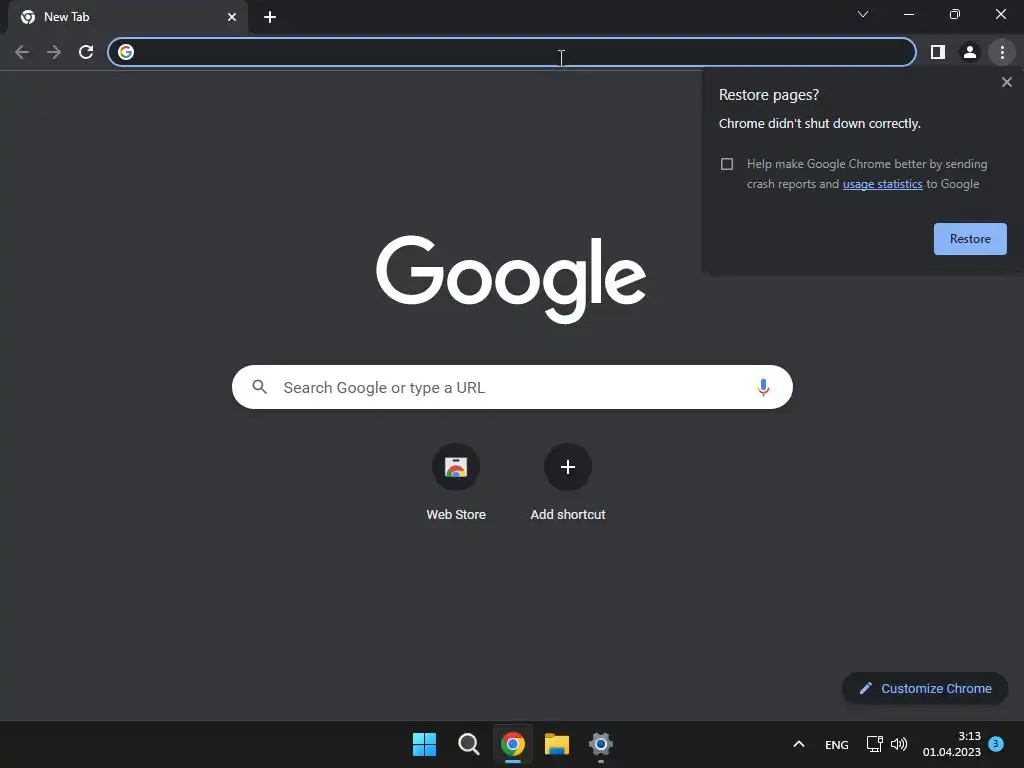This screenshot has width=1024, height=768.
Task: Open File Explorer from taskbar
Action: (557, 744)
